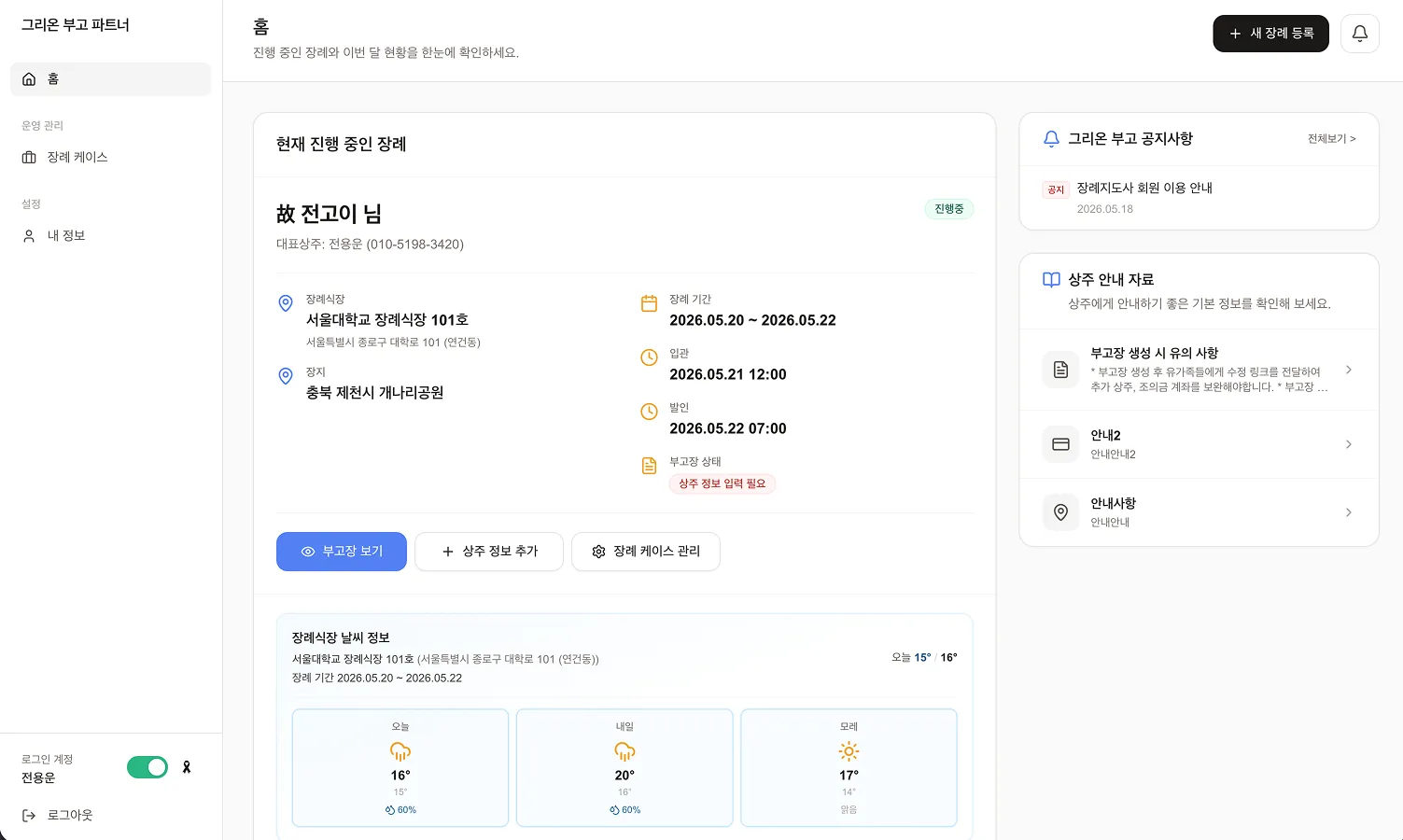Click the home icon in sidebar
The height and width of the screenshot is (840, 1403).
[x=29, y=79]
